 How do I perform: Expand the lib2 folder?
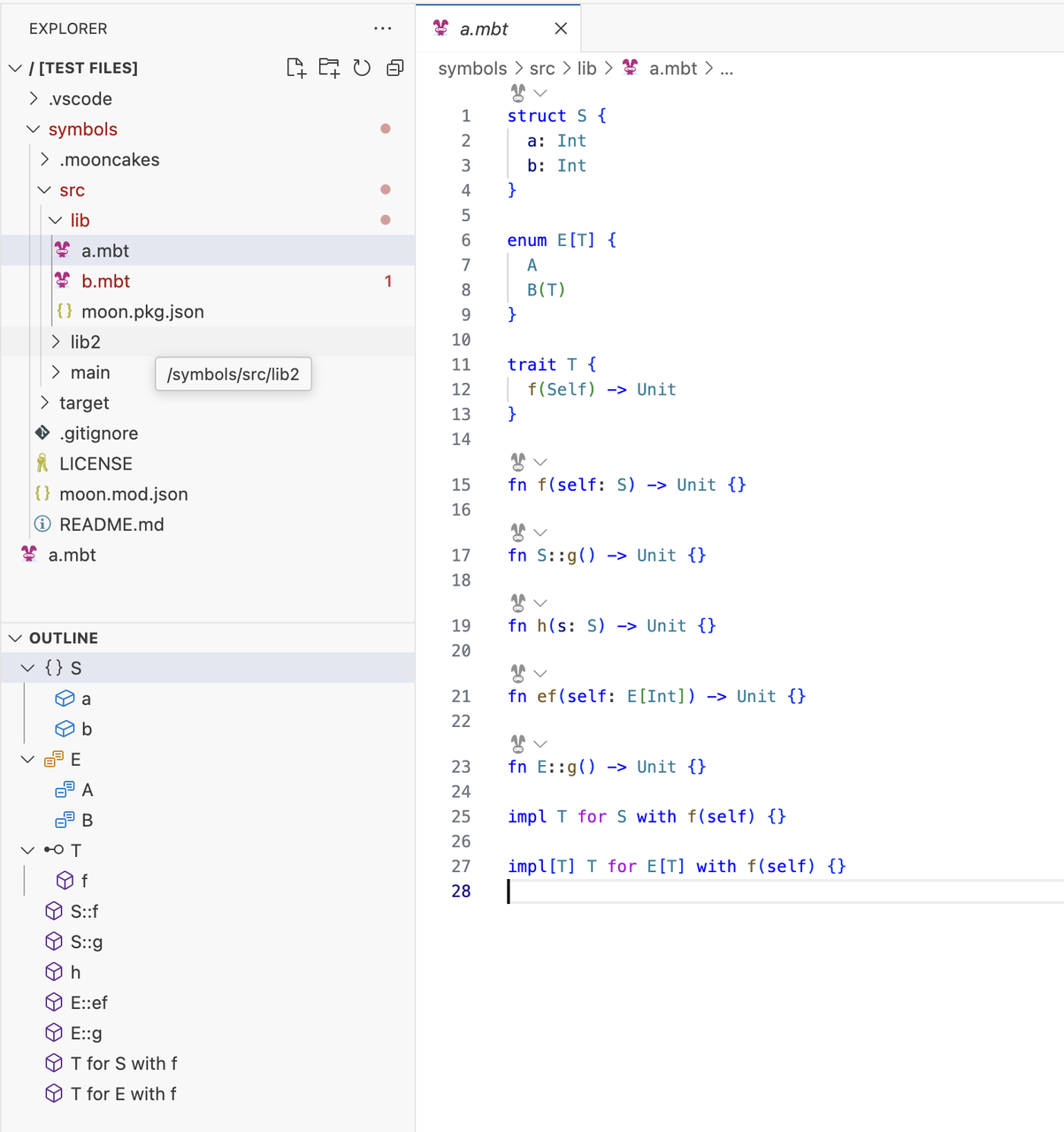(x=85, y=342)
